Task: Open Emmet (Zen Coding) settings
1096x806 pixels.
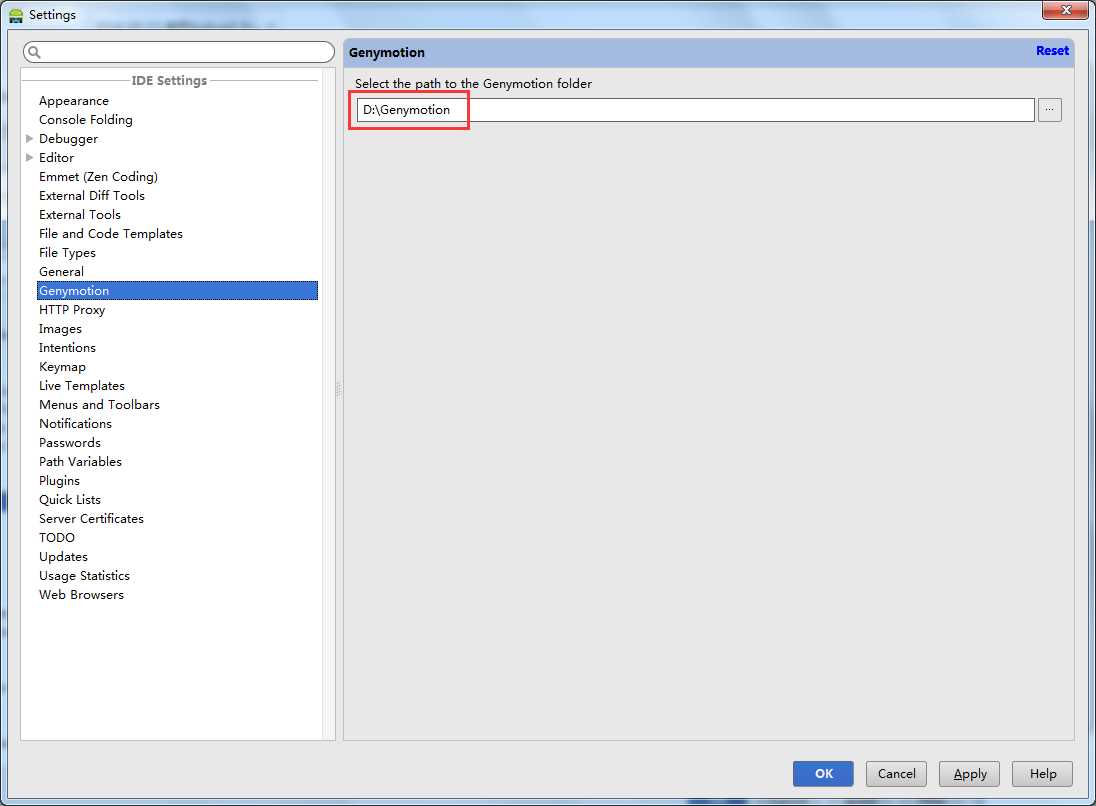Action: tap(99, 176)
